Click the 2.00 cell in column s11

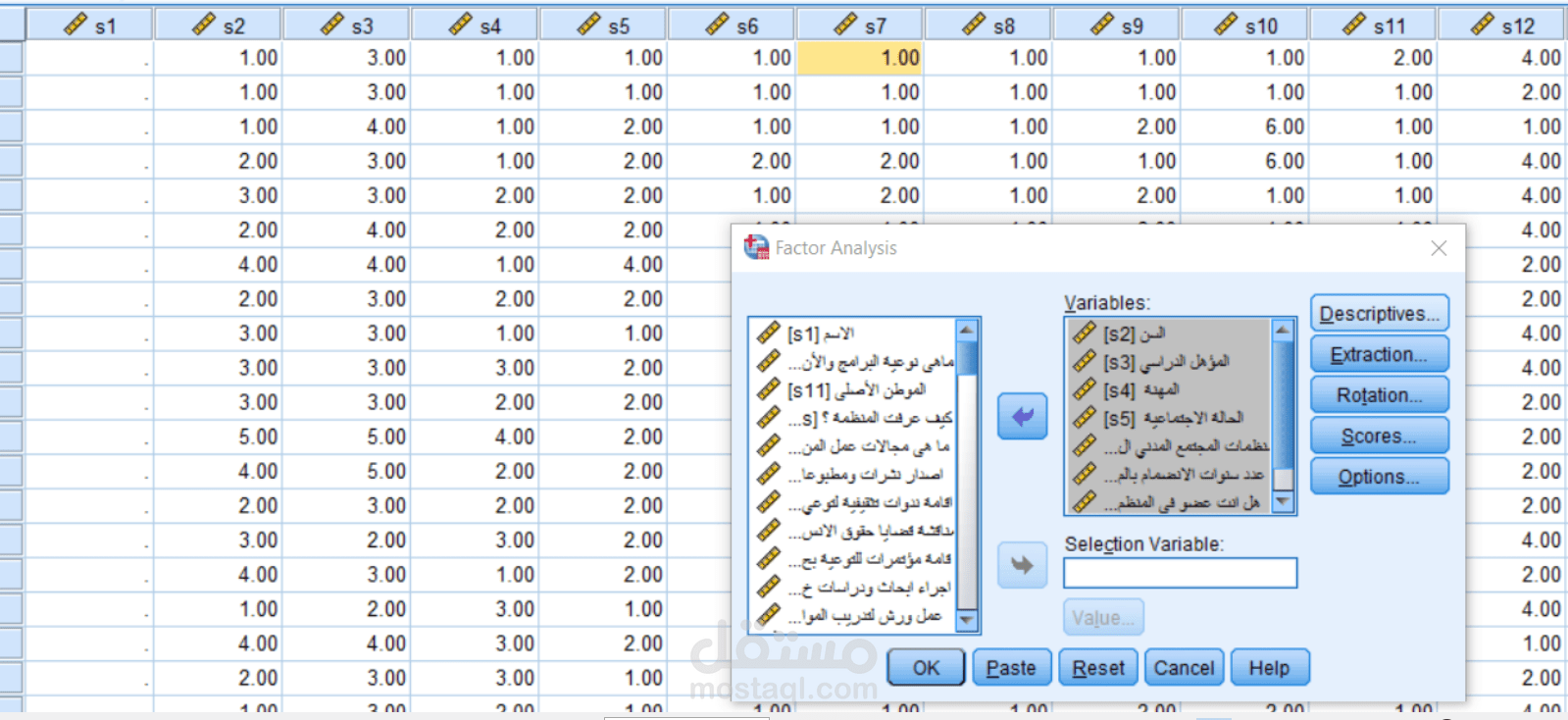(1374, 58)
